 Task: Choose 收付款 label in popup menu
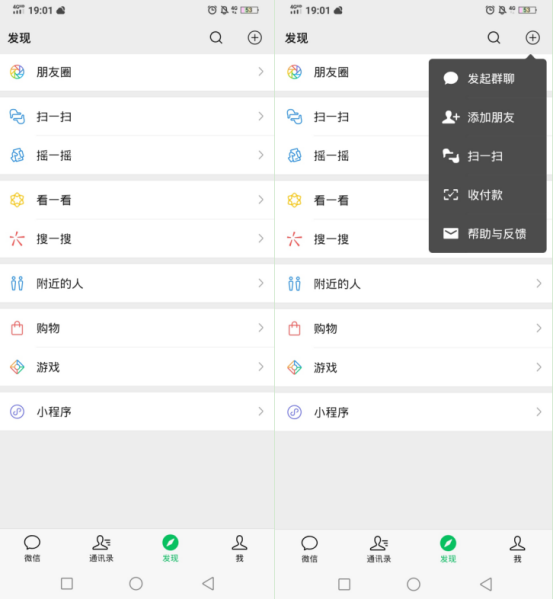point(485,195)
